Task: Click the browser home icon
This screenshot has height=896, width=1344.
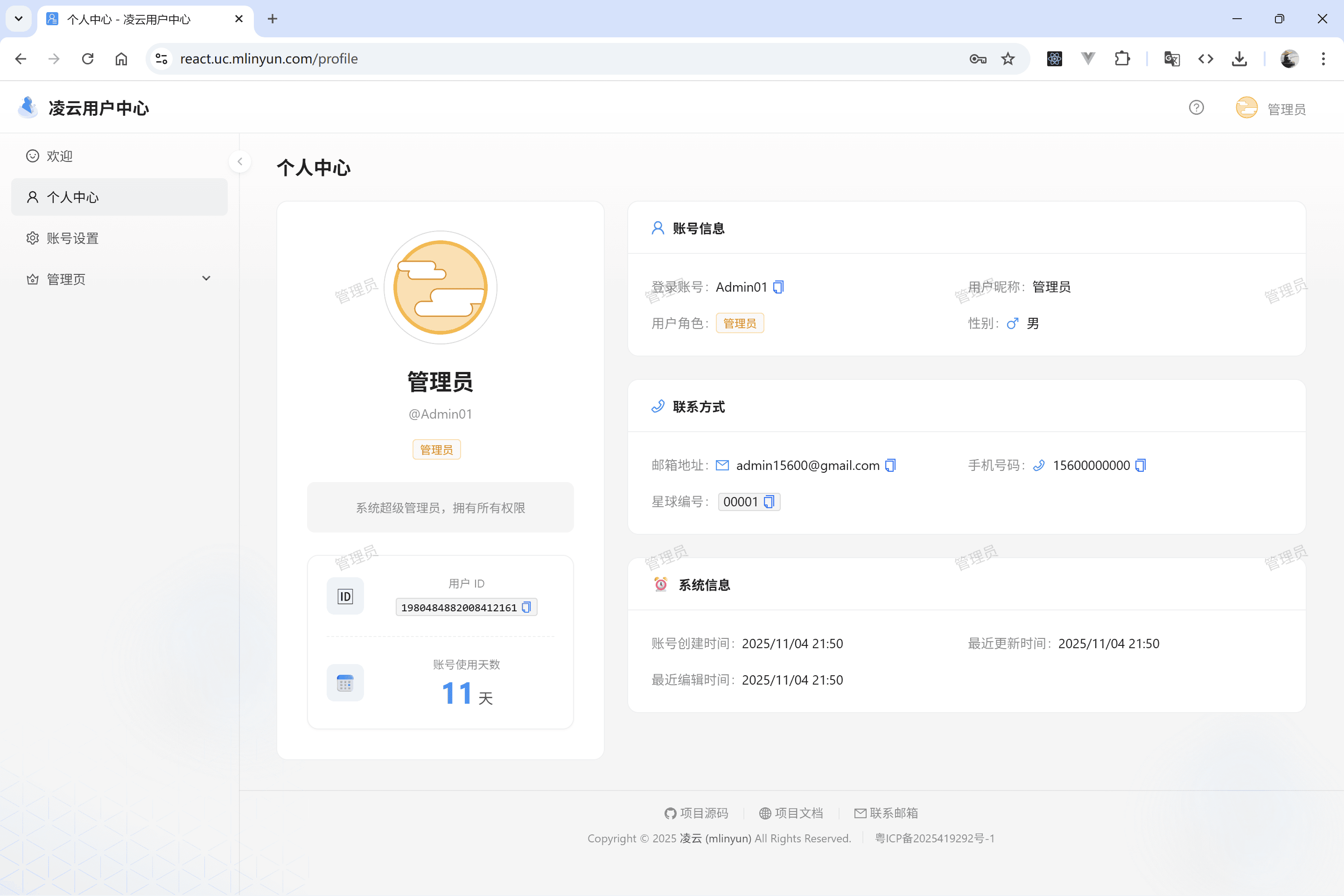Action: (121, 59)
